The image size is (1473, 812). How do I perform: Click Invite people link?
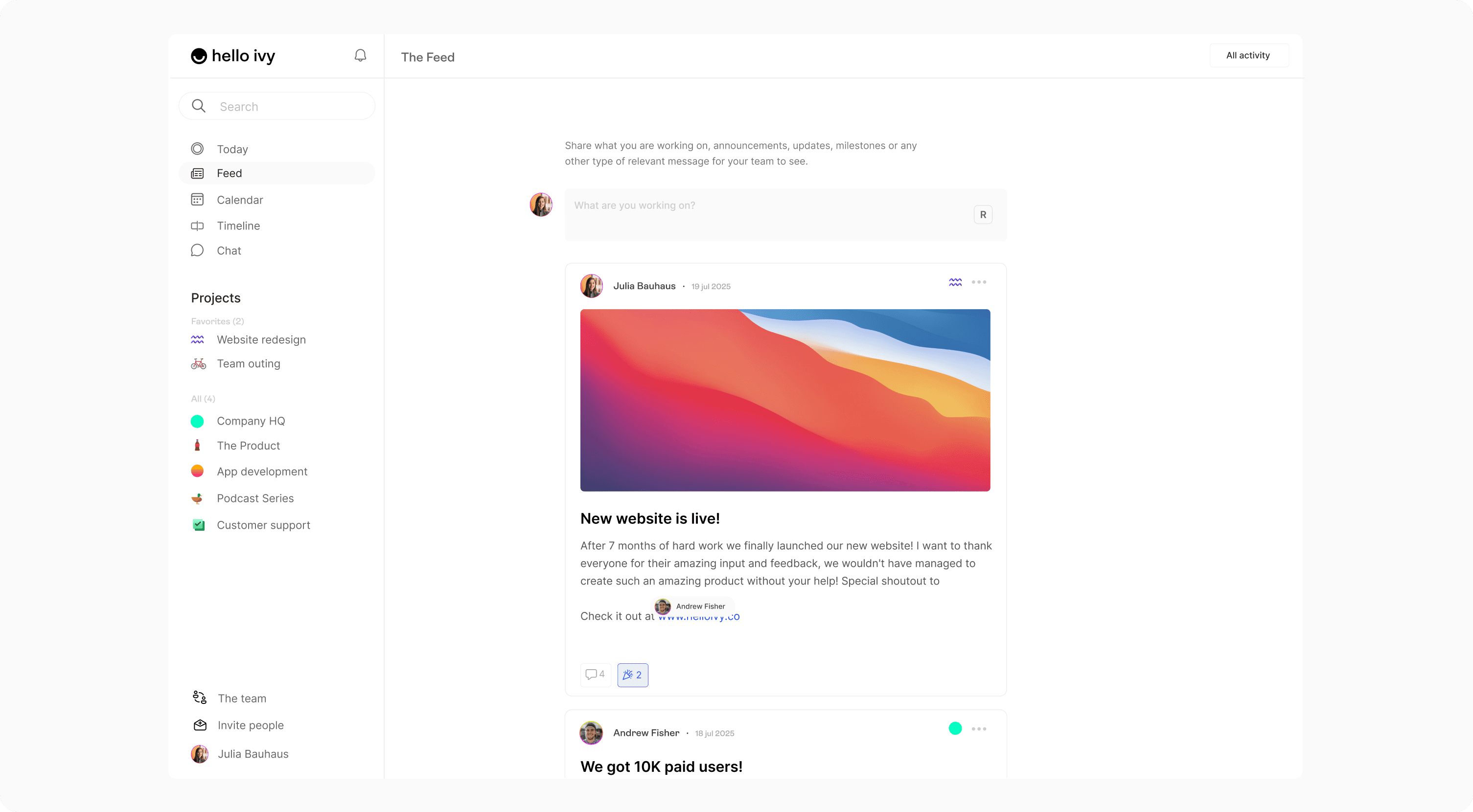(251, 725)
